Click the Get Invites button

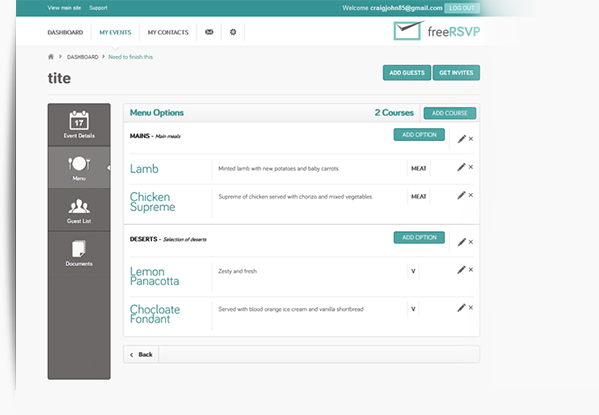click(x=456, y=73)
